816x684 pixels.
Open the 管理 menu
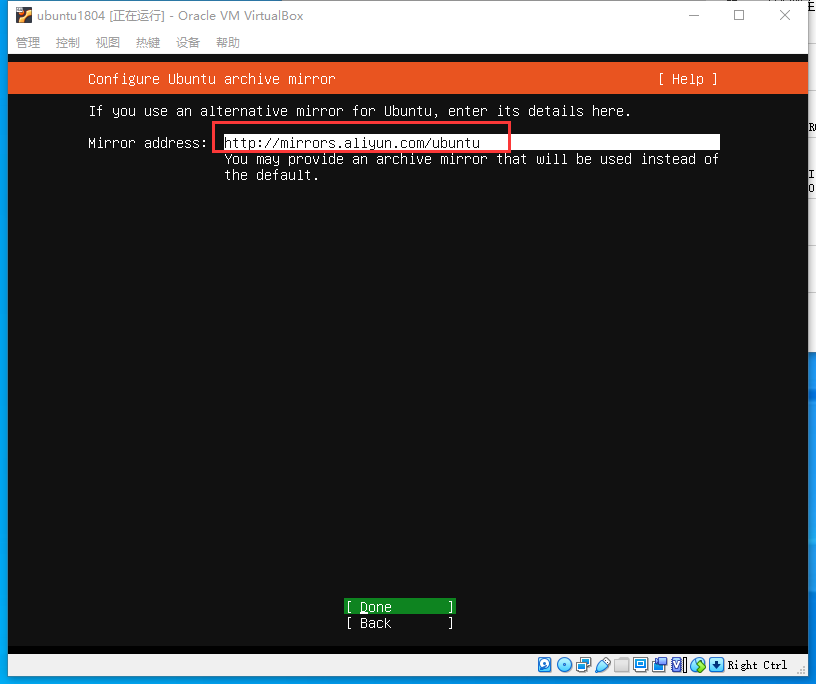[27, 42]
